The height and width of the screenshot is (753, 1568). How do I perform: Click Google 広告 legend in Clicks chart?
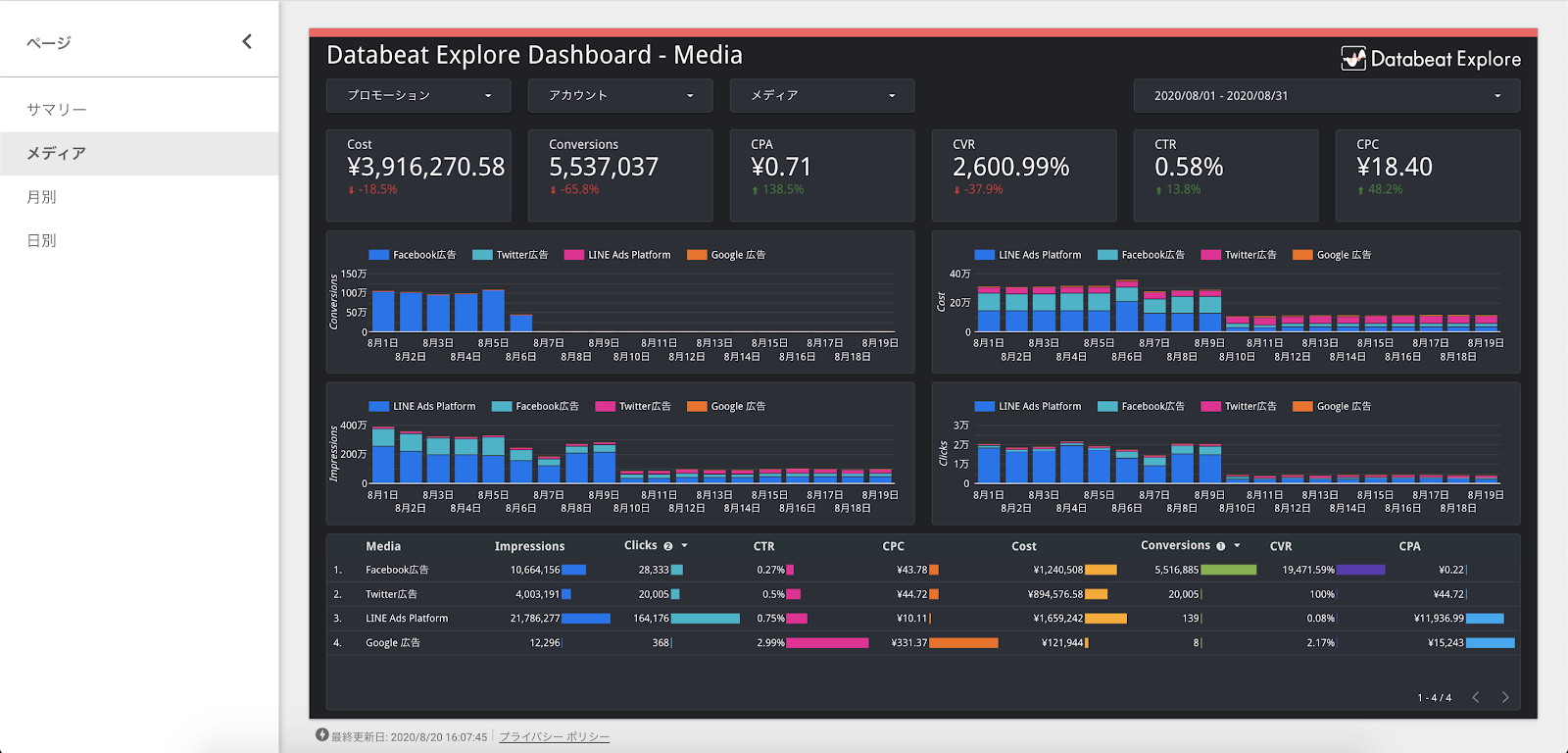click(x=1332, y=406)
